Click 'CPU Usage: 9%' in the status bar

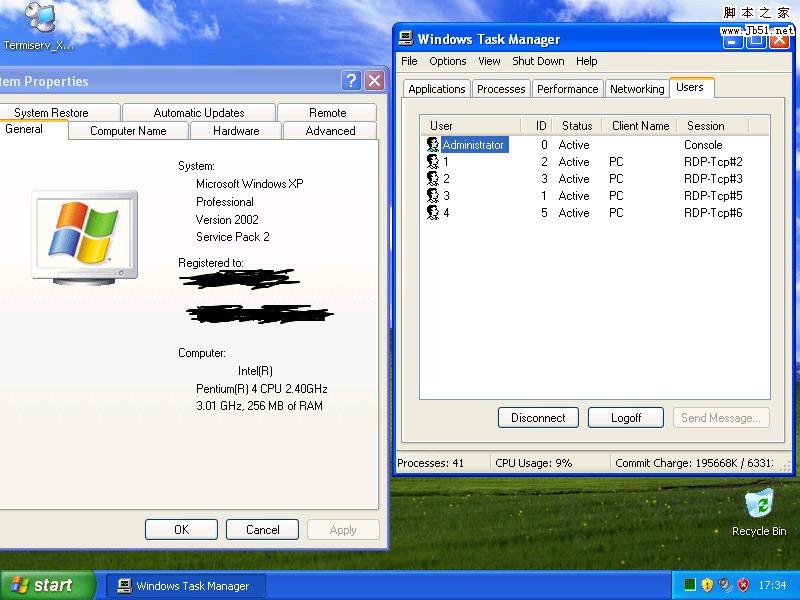(534, 463)
